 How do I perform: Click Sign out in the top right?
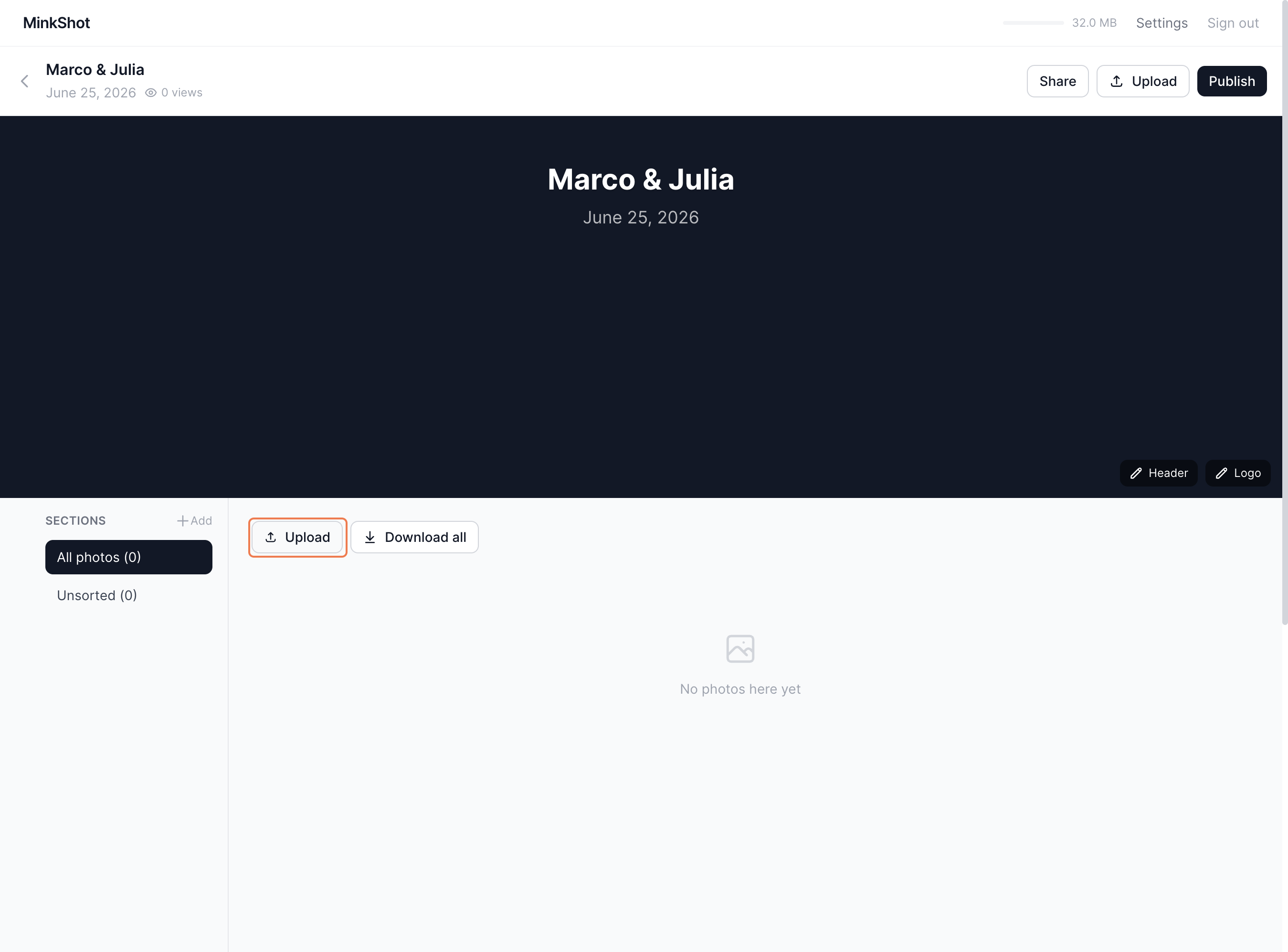(x=1233, y=23)
